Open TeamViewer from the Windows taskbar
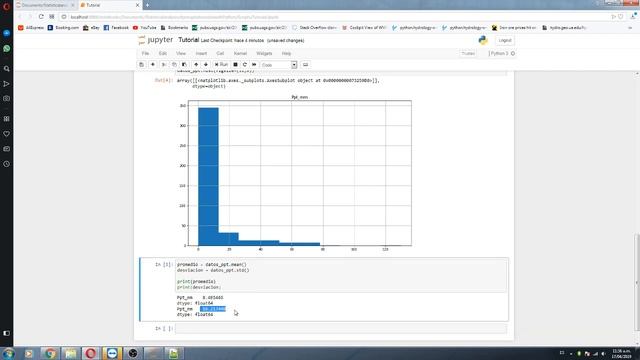Screen dimensions: 640x360 pos(112,353)
